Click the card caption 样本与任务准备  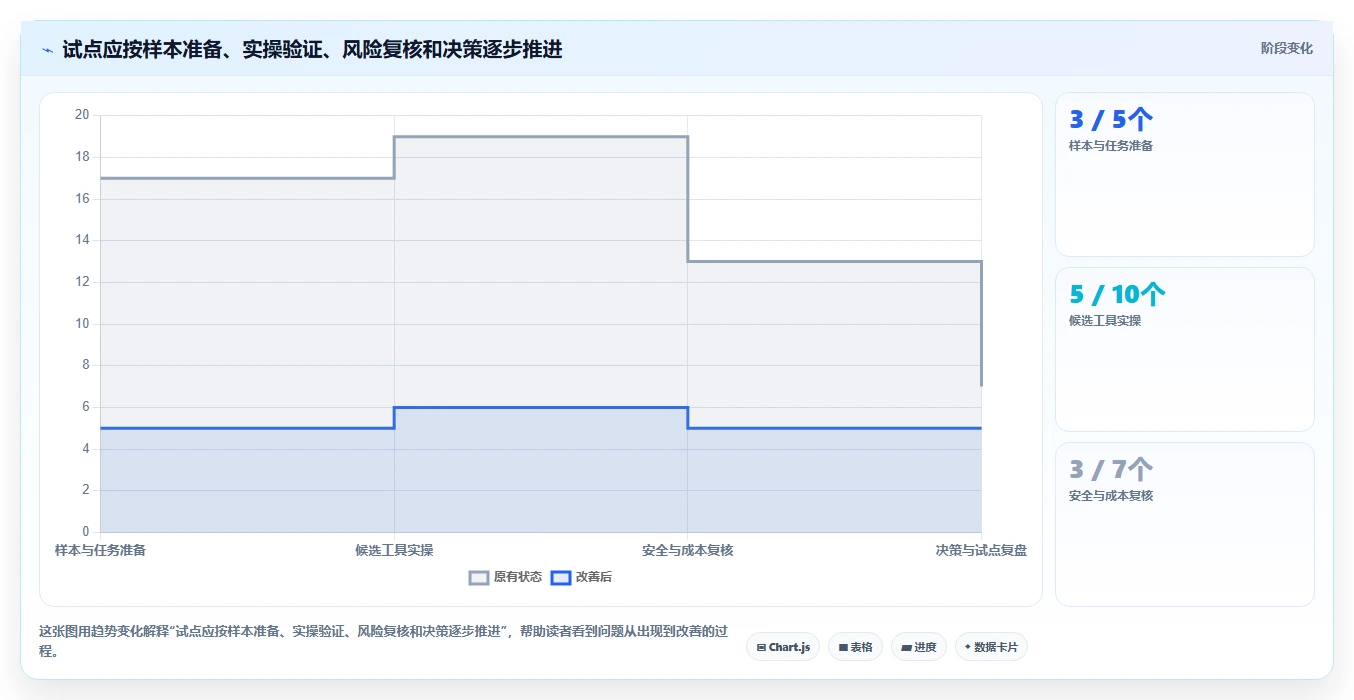[x=1111, y=146]
